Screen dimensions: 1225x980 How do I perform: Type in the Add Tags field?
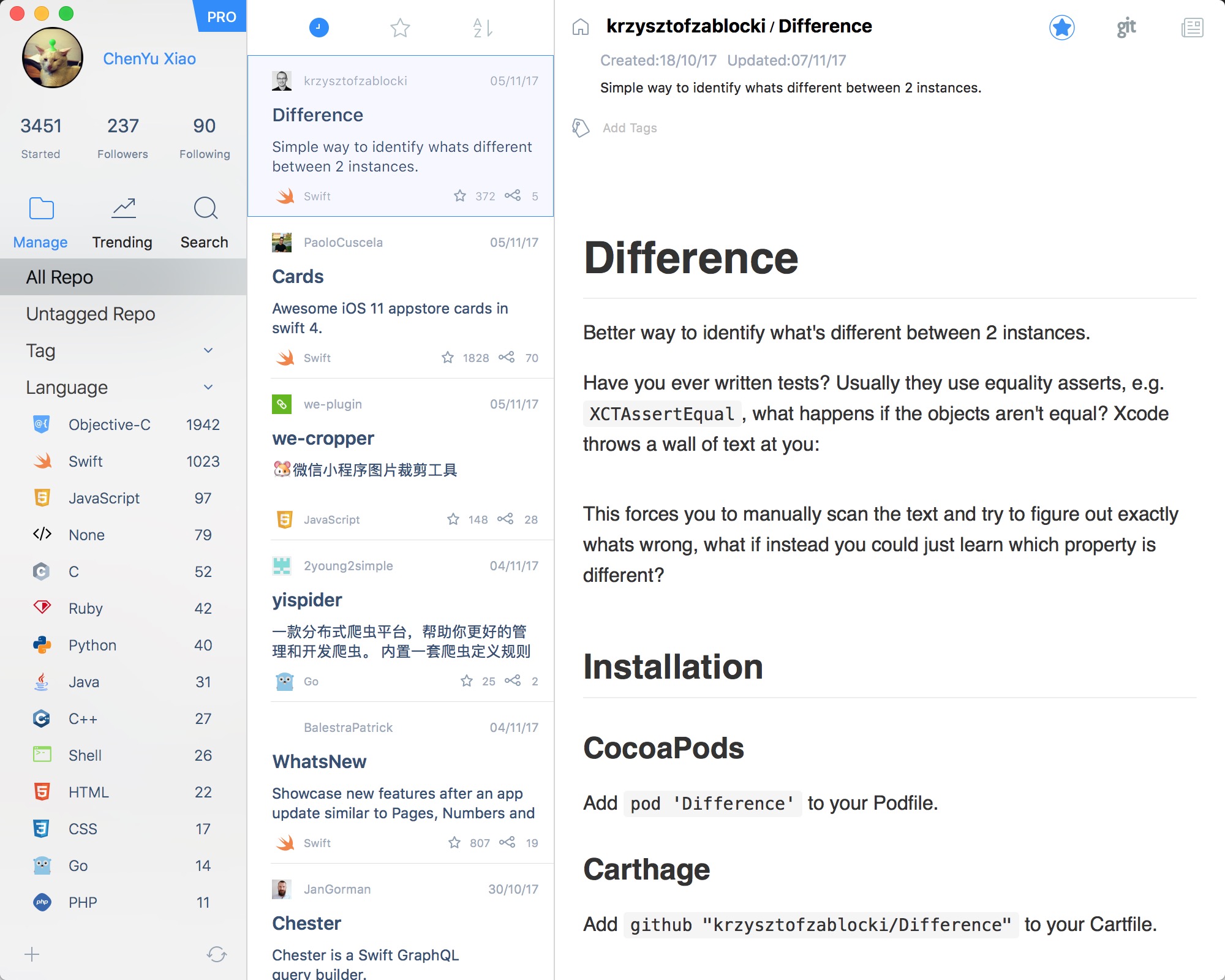(630, 127)
